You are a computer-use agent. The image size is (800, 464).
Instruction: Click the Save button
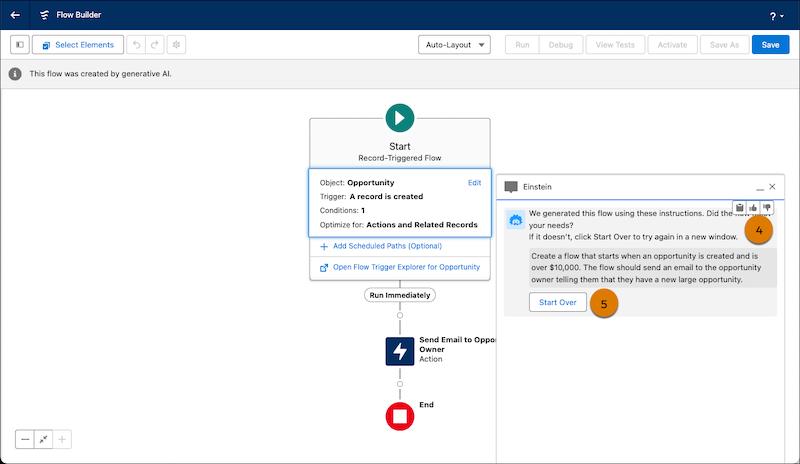770,45
